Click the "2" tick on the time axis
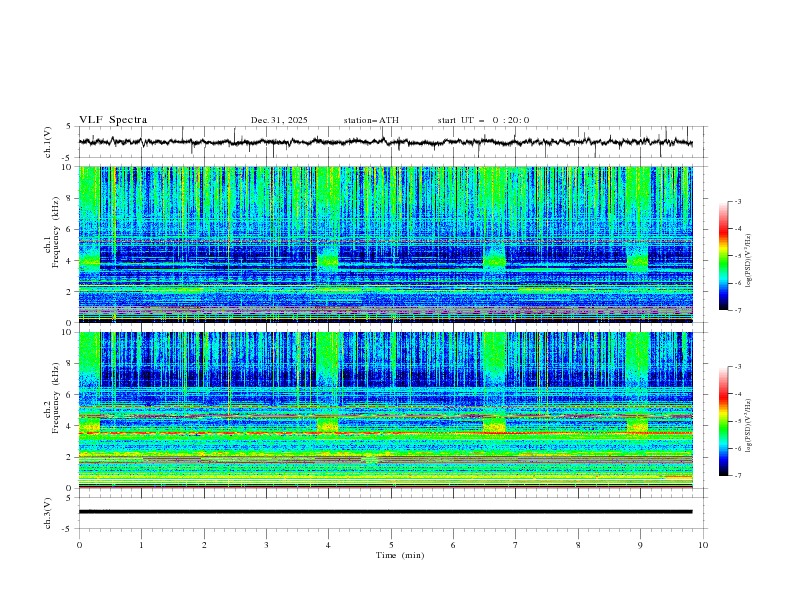Screen dimensions: 792x612 click(x=204, y=545)
